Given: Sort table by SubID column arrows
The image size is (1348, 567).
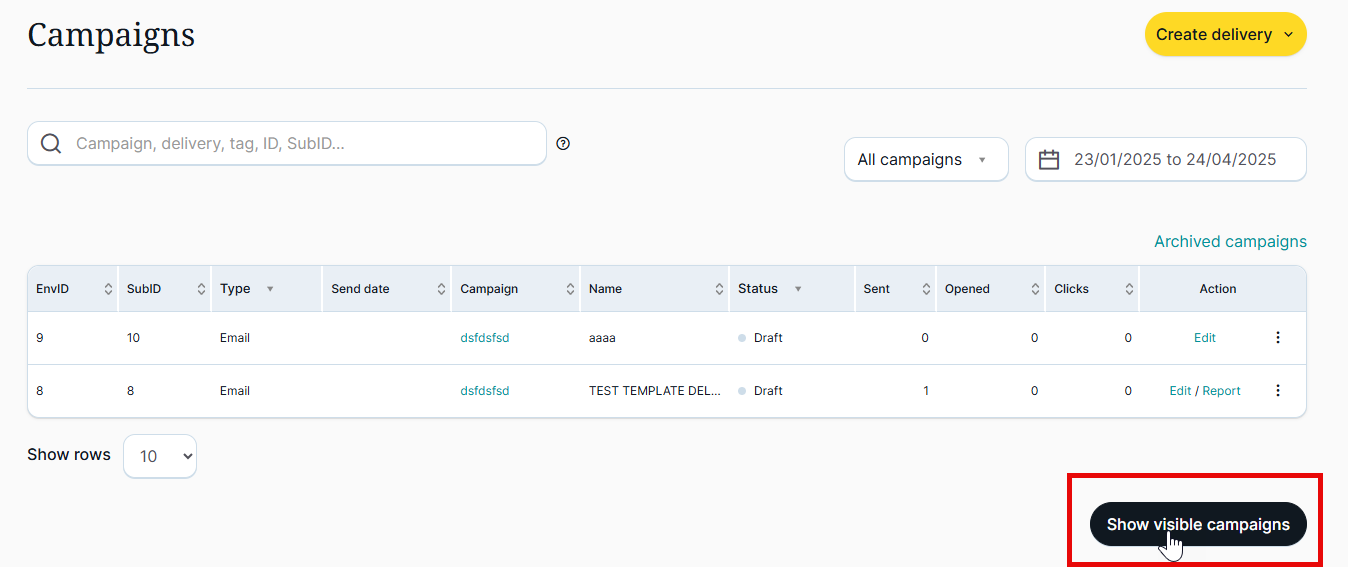Looking at the screenshot, I should point(201,289).
